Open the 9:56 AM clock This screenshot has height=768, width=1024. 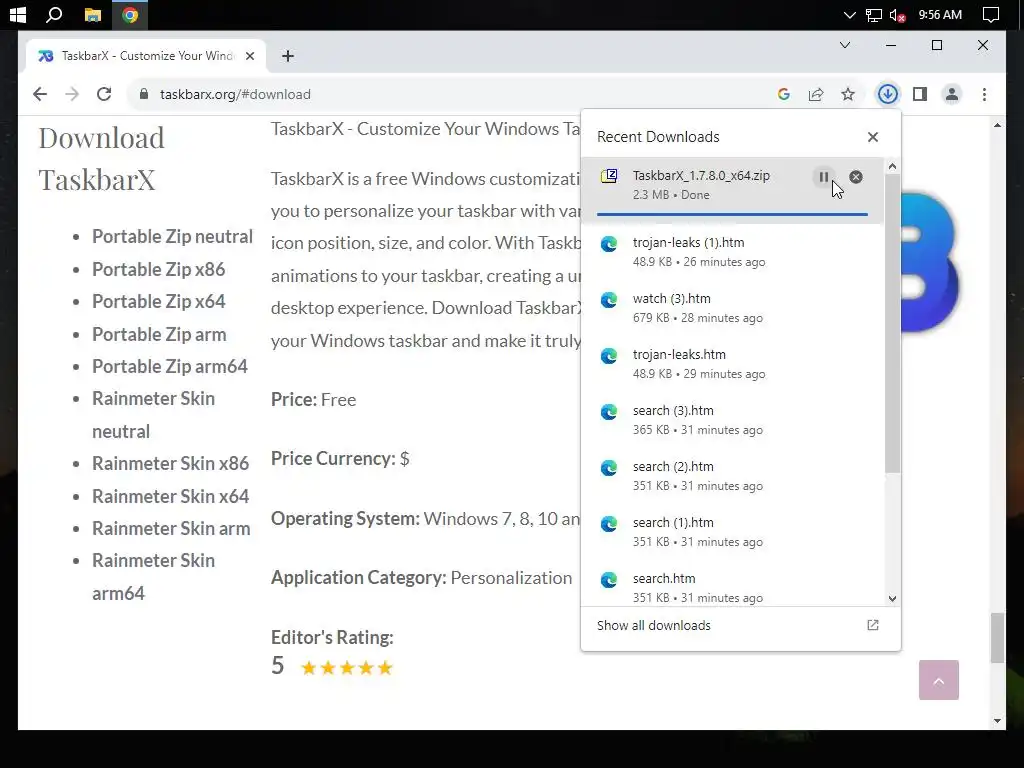pyautogui.click(x=940, y=14)
